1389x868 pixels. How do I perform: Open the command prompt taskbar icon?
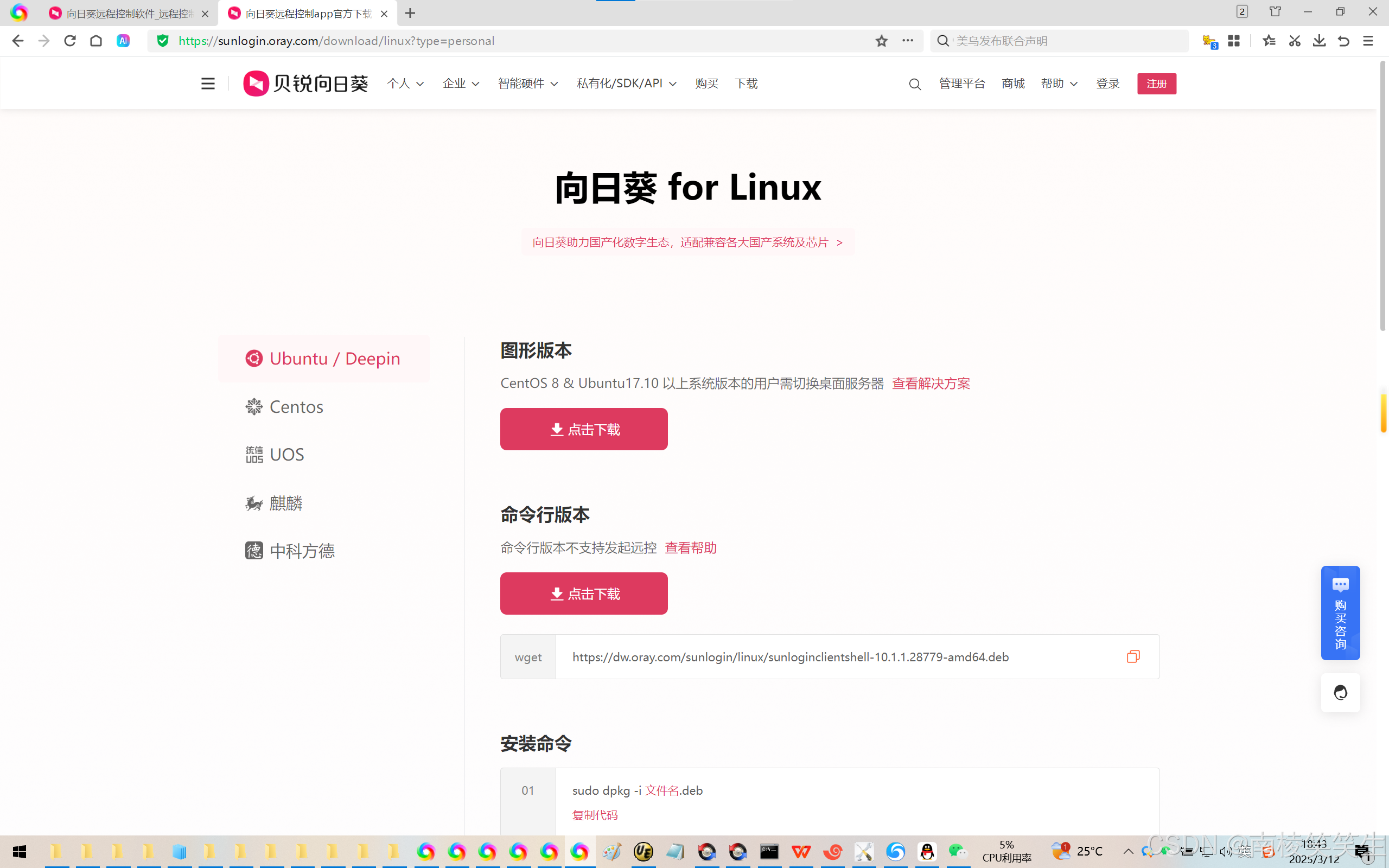(x=769, y=851)
